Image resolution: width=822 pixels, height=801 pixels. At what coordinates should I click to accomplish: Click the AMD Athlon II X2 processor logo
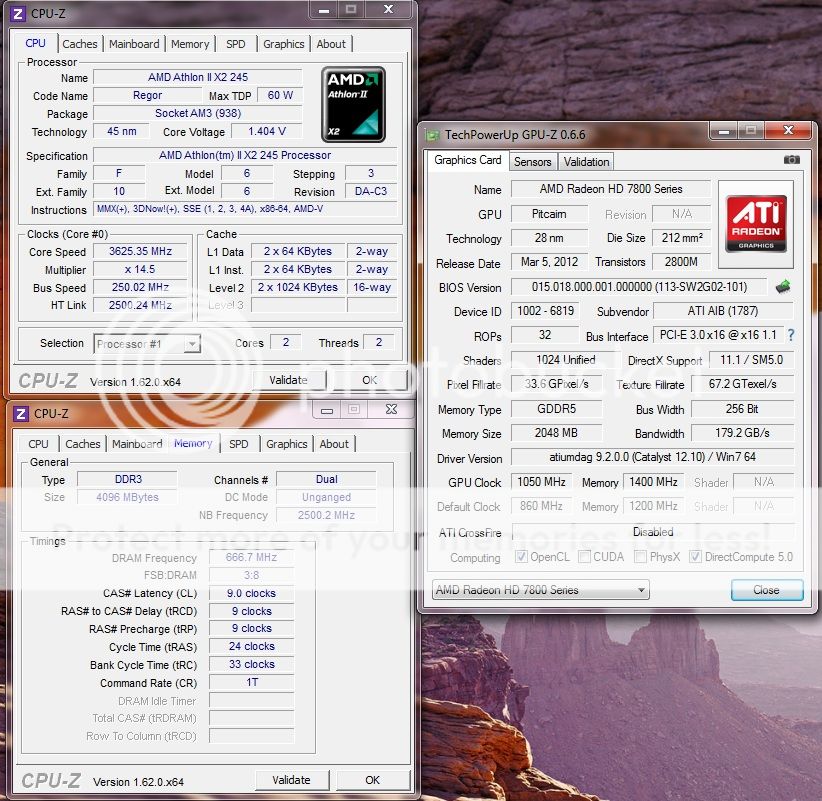point(353,104)
